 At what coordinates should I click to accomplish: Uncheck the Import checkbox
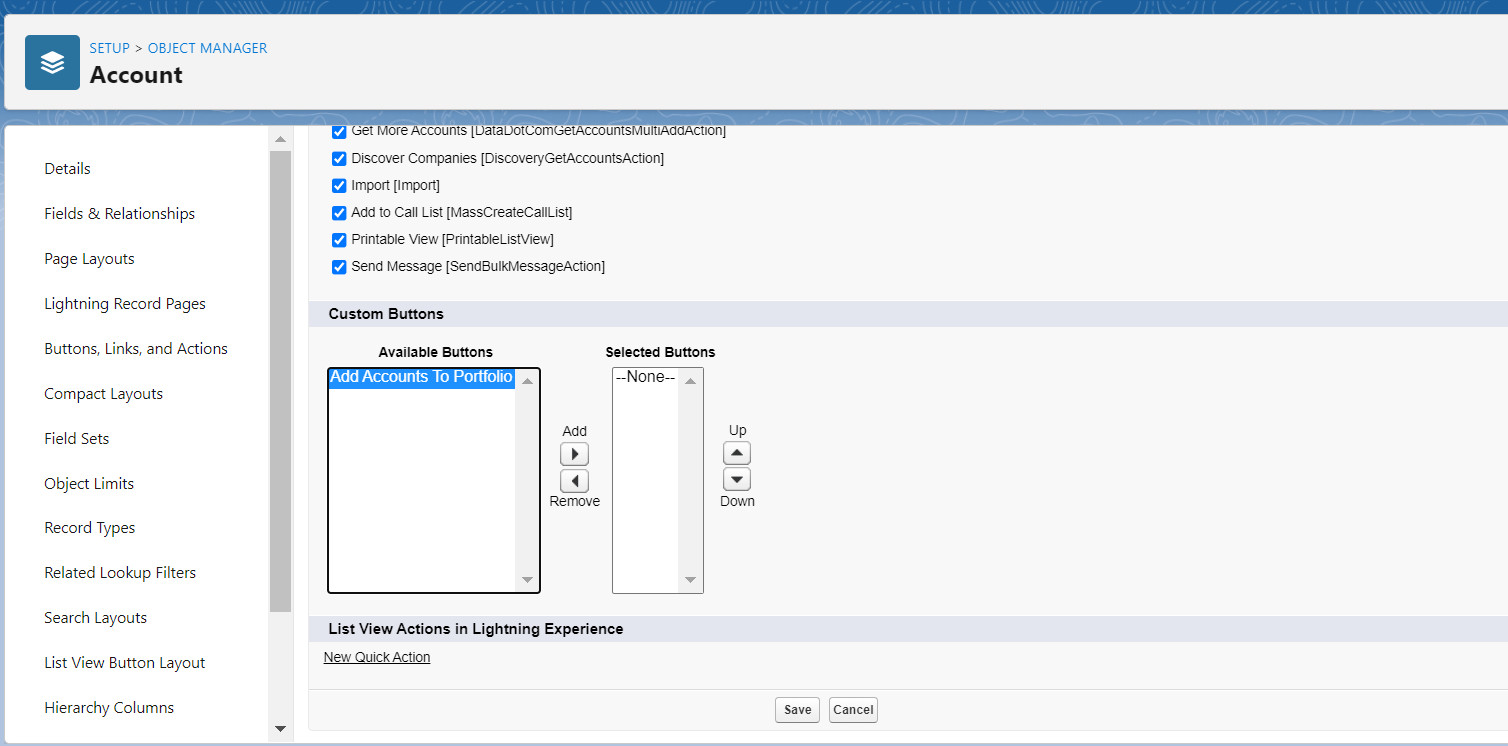pyautogui.click(x=339, y=185)
